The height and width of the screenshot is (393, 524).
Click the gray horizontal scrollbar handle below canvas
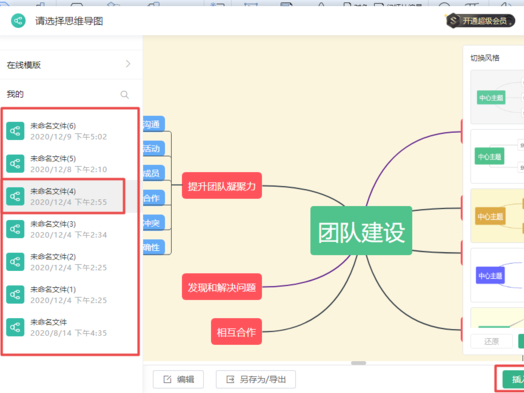[x=359, y=363]
